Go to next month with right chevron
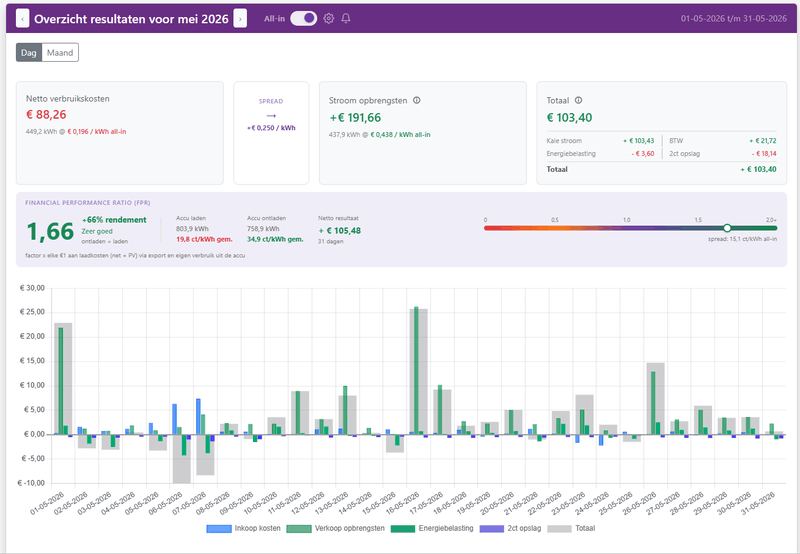 pyautogui.click(x=240, y=19)
